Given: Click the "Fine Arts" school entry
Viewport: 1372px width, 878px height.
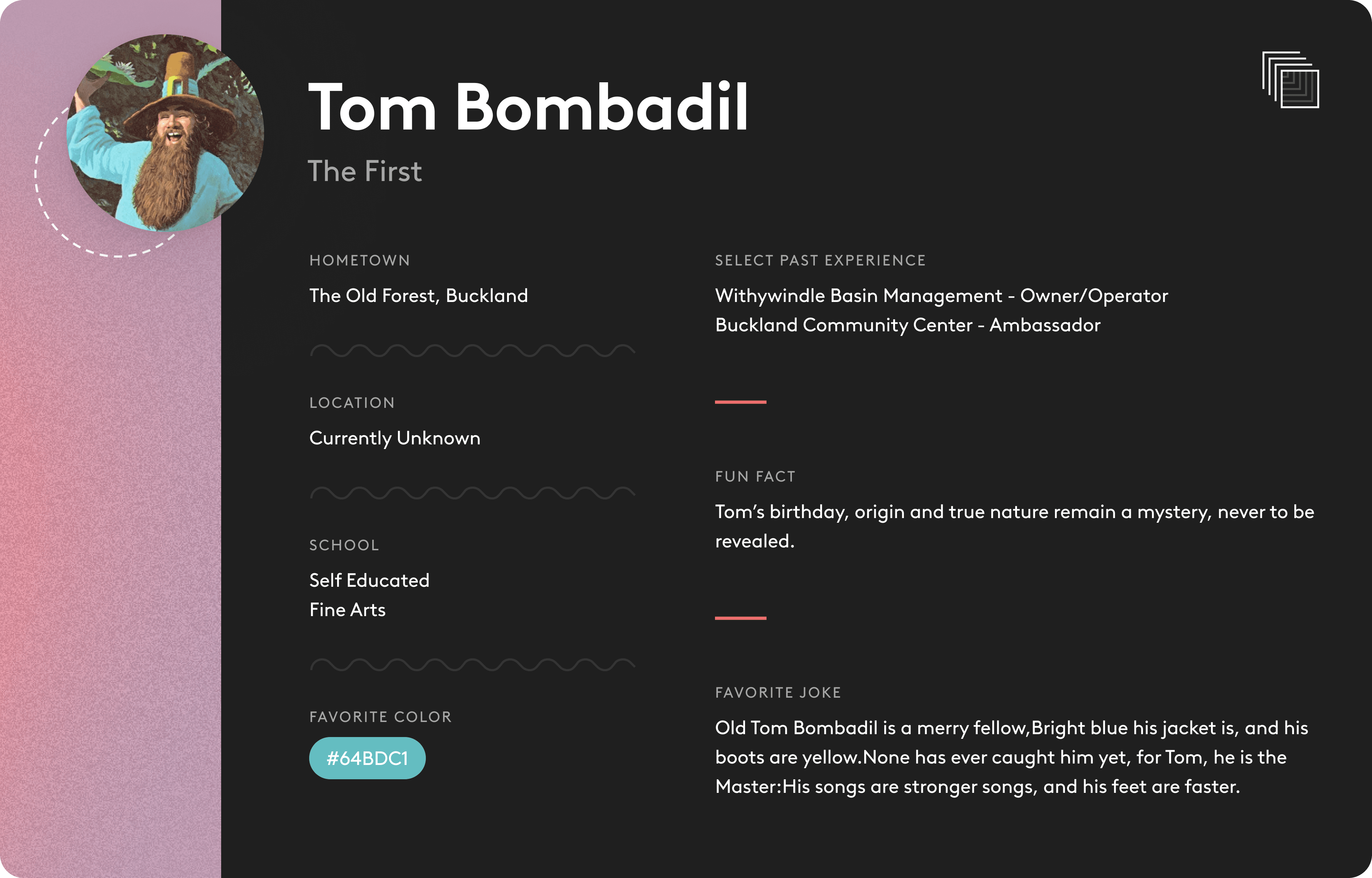Looking at the screenshot, I should click(x=347, y=610).
